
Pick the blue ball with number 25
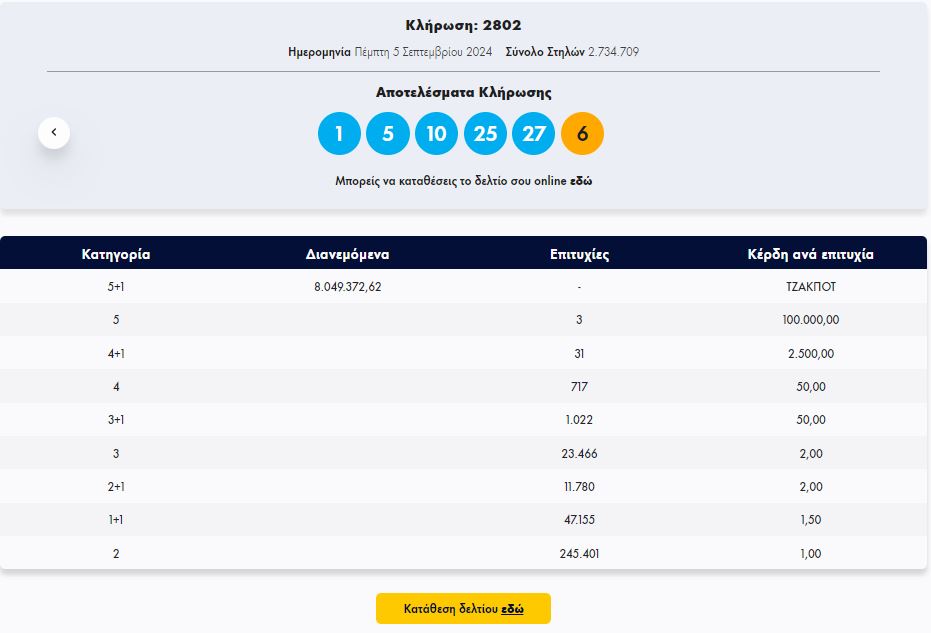[485, 134]
